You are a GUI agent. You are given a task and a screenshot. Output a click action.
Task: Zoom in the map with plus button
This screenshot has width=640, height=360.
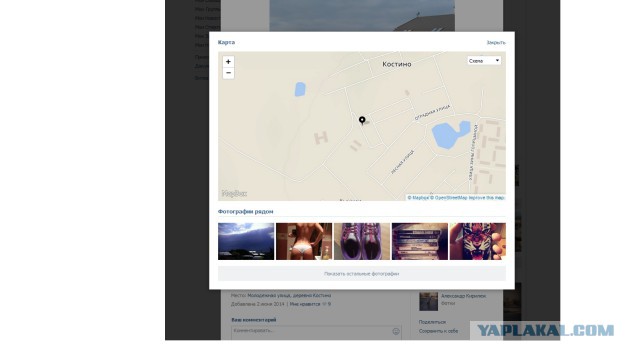(x=228, y=62)
